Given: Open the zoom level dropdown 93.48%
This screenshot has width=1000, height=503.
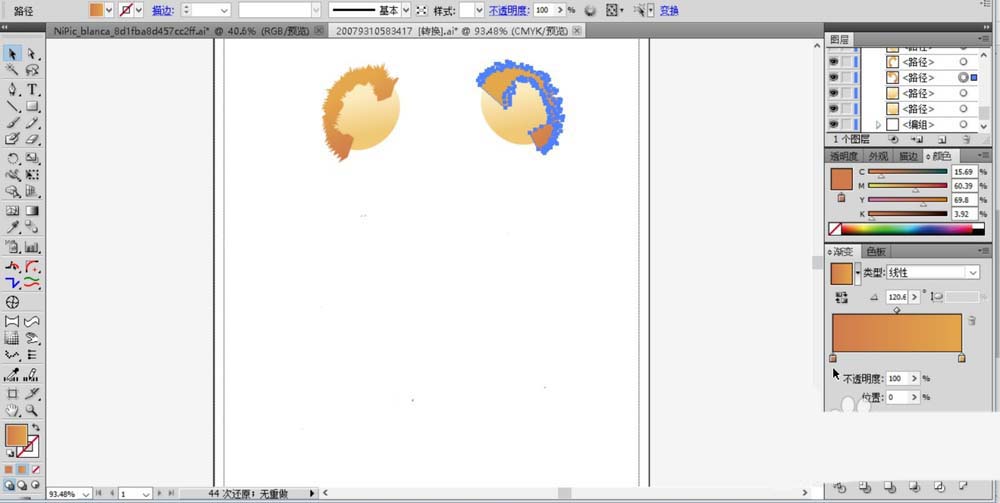Looking at the screenshot, I should (x=85, y=493).
